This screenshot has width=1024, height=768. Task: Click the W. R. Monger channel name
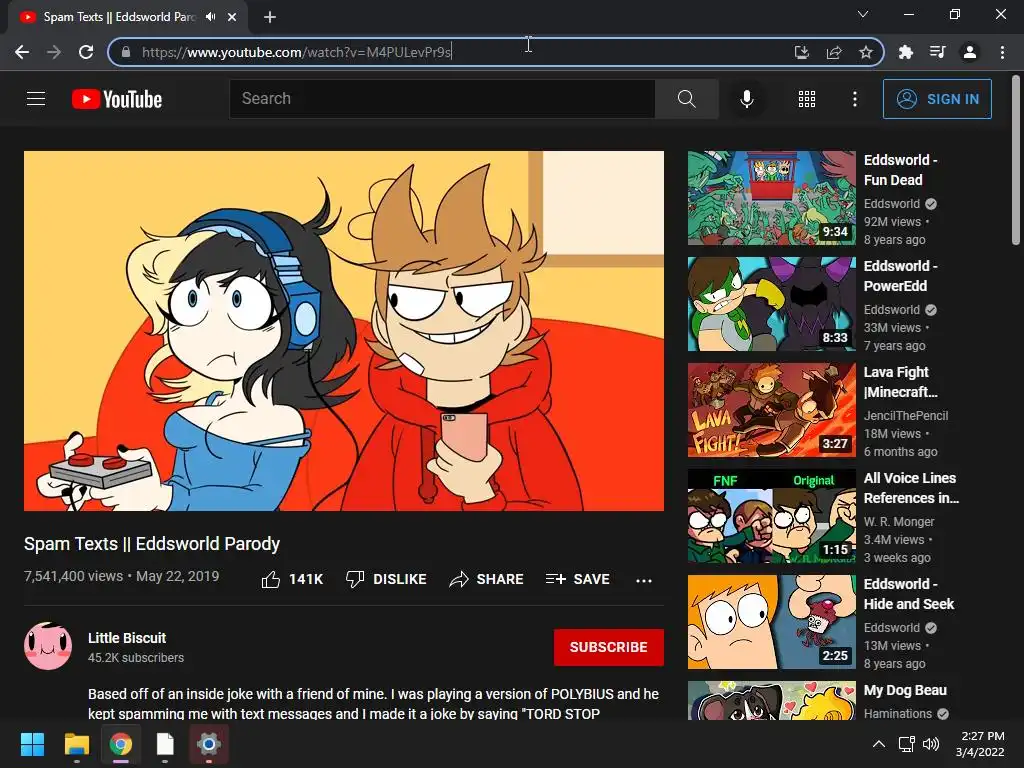coord(899,522)
